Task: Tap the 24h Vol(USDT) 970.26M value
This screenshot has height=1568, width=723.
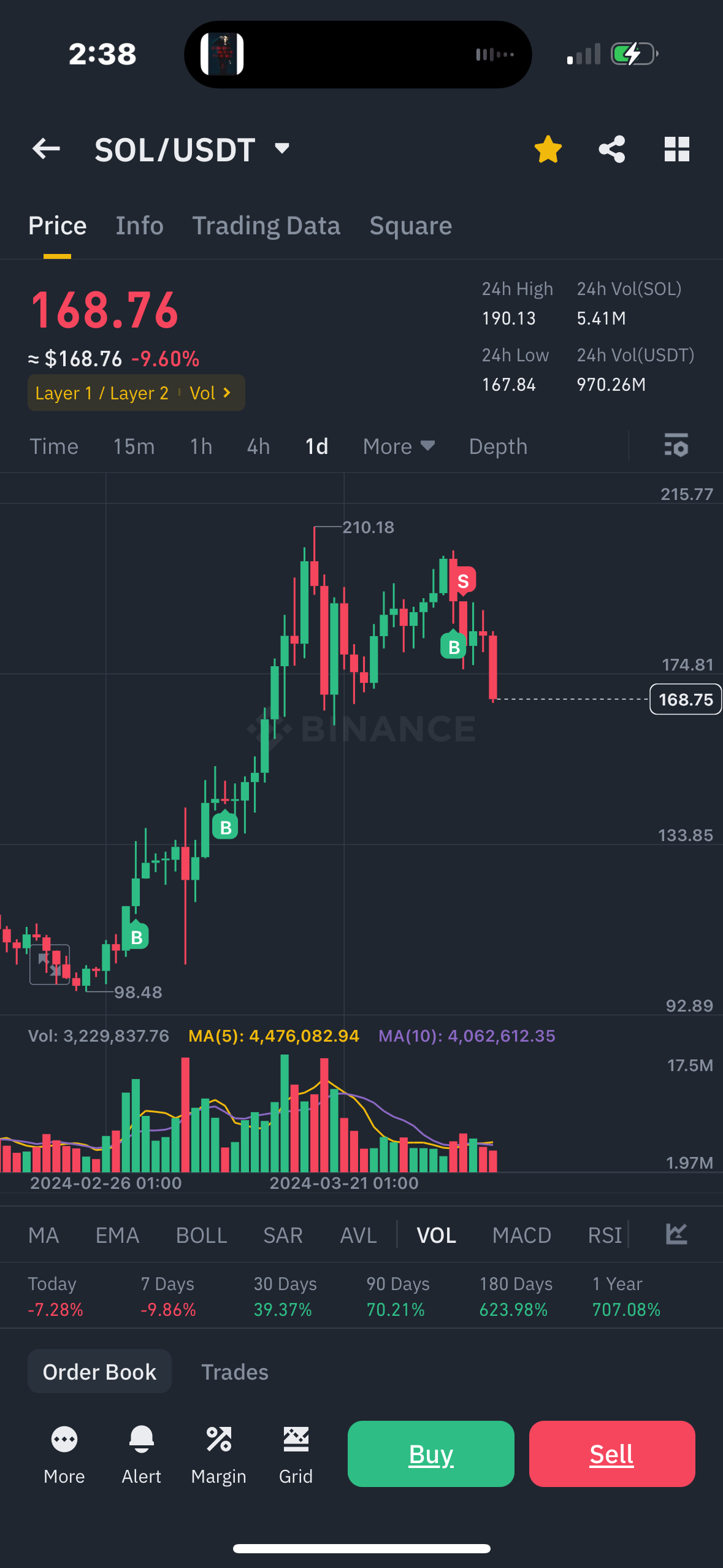Action: coord(611,385)
